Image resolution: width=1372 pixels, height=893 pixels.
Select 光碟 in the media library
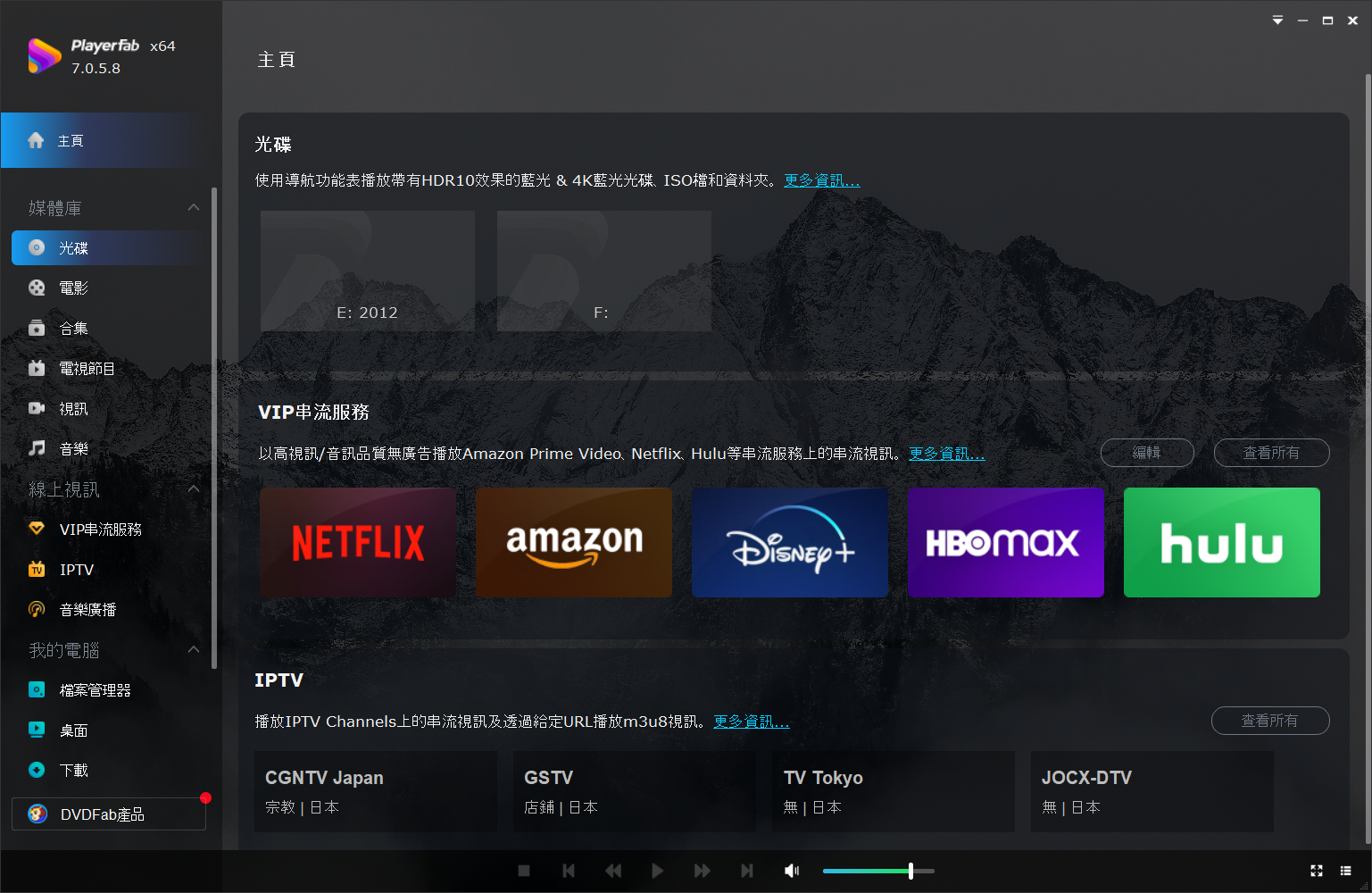point(111,247)
